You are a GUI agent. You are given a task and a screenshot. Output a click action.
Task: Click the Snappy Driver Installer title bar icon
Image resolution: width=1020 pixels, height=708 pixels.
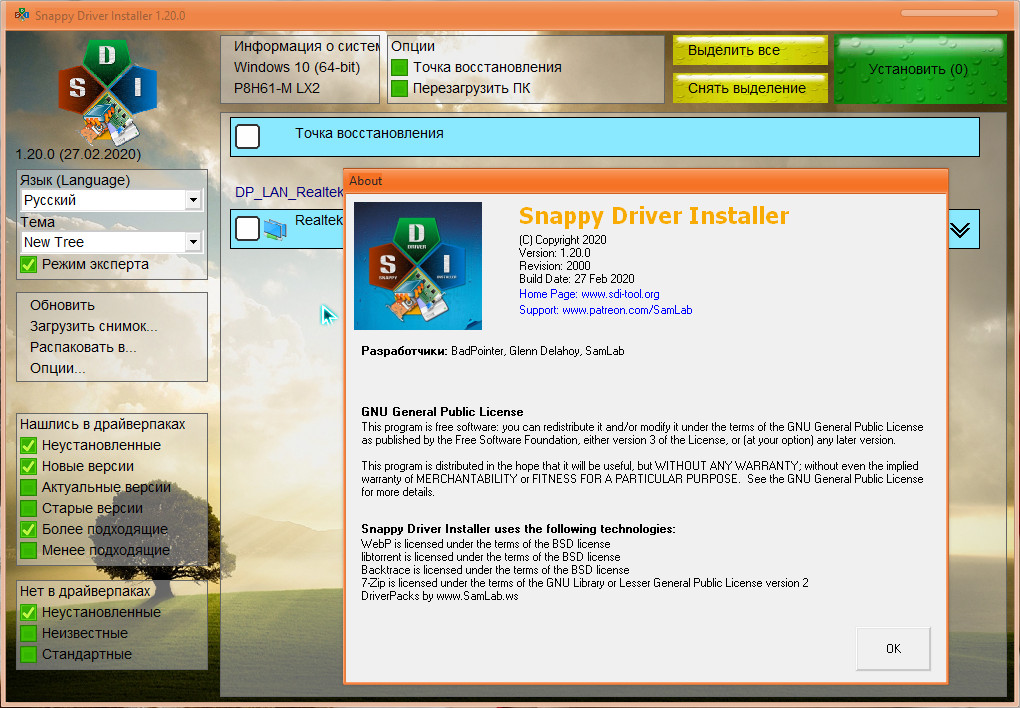21,14
